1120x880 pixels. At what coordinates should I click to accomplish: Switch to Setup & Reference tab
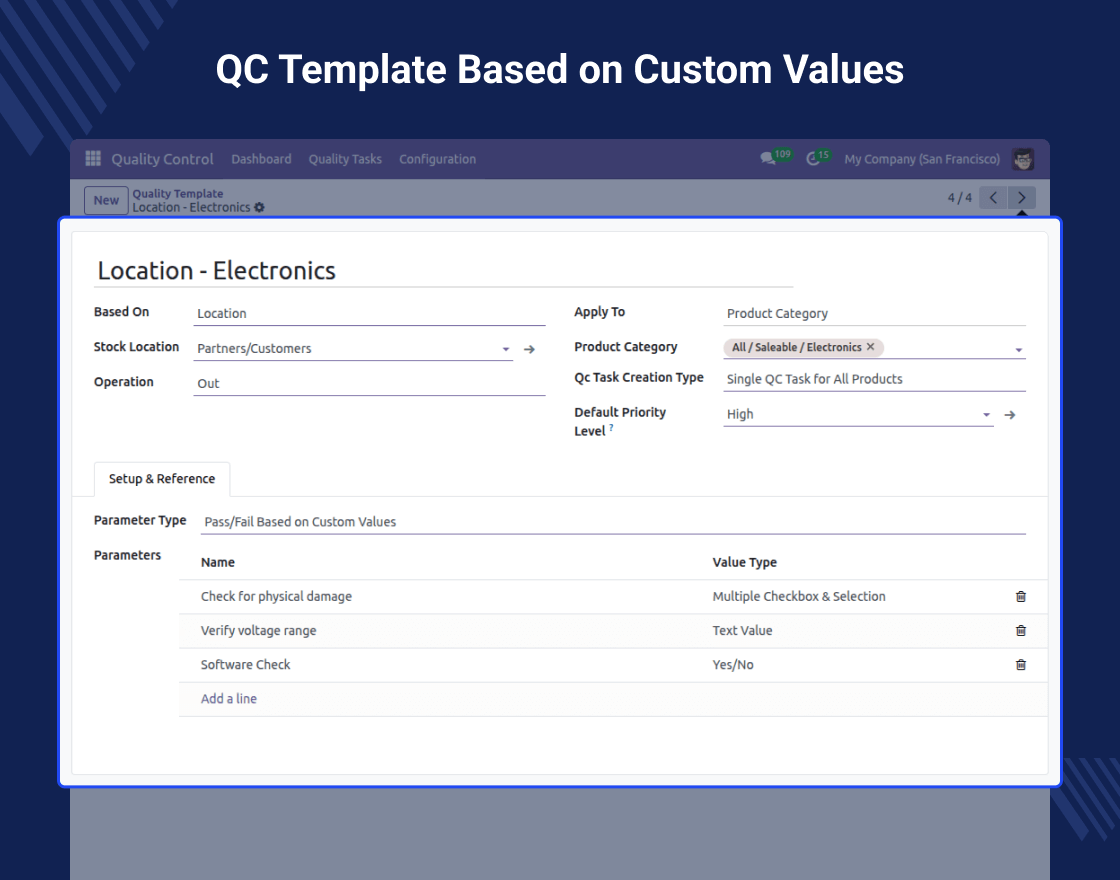tap(162, 479)
